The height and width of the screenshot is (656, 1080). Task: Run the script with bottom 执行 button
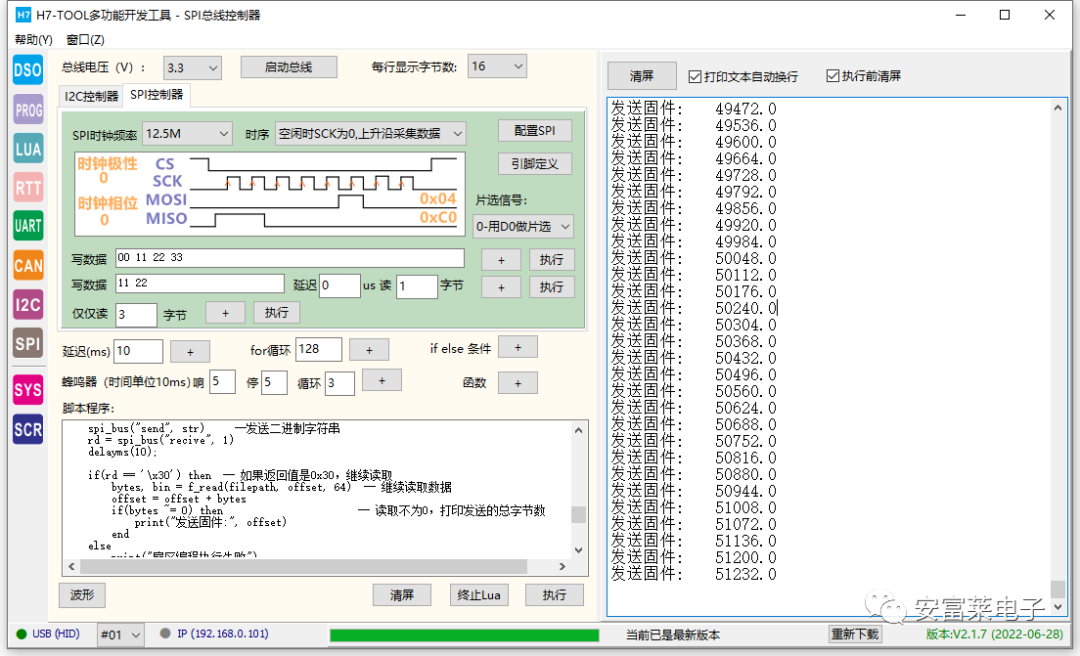554,595
